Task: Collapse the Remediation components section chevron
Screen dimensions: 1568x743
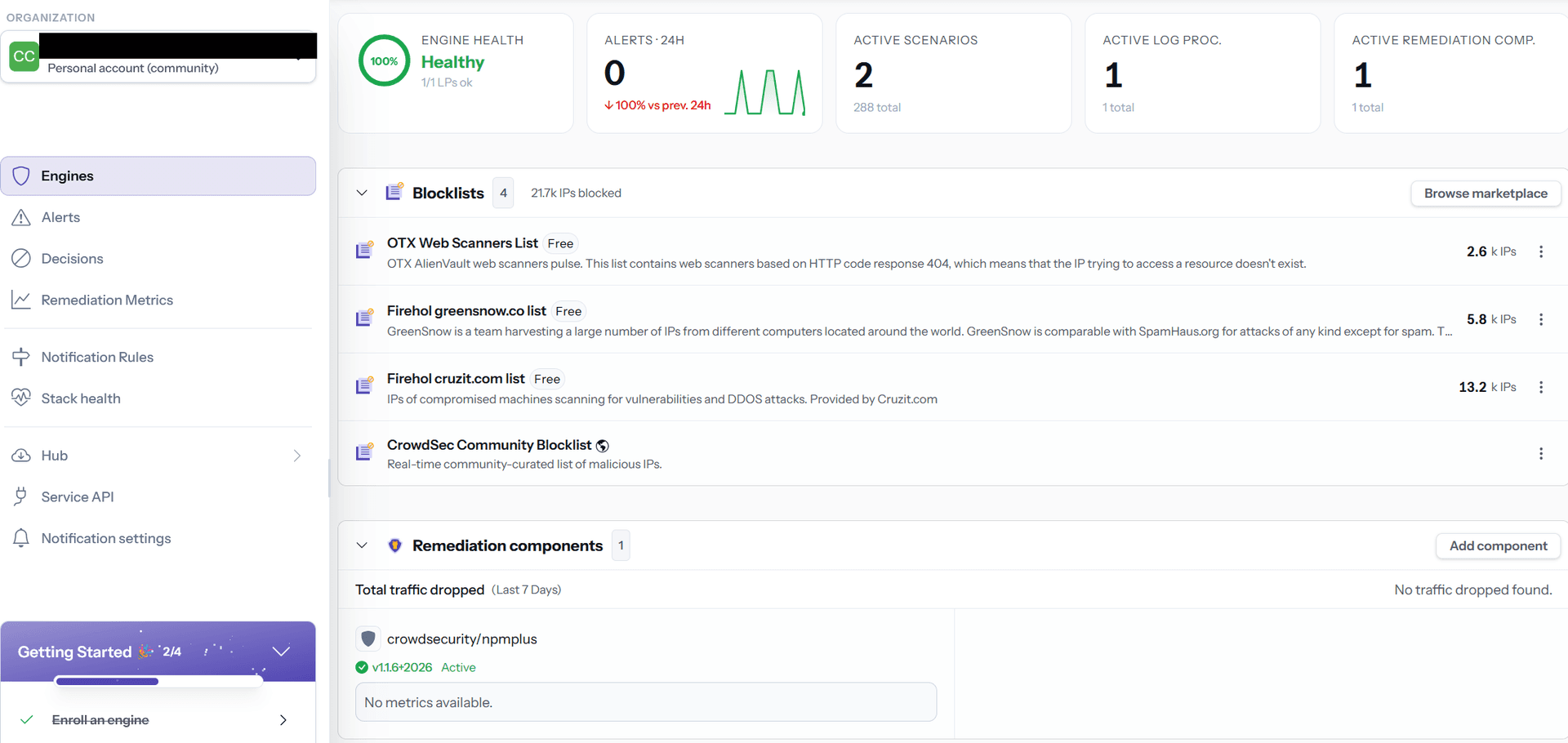Action: [362, 545]
